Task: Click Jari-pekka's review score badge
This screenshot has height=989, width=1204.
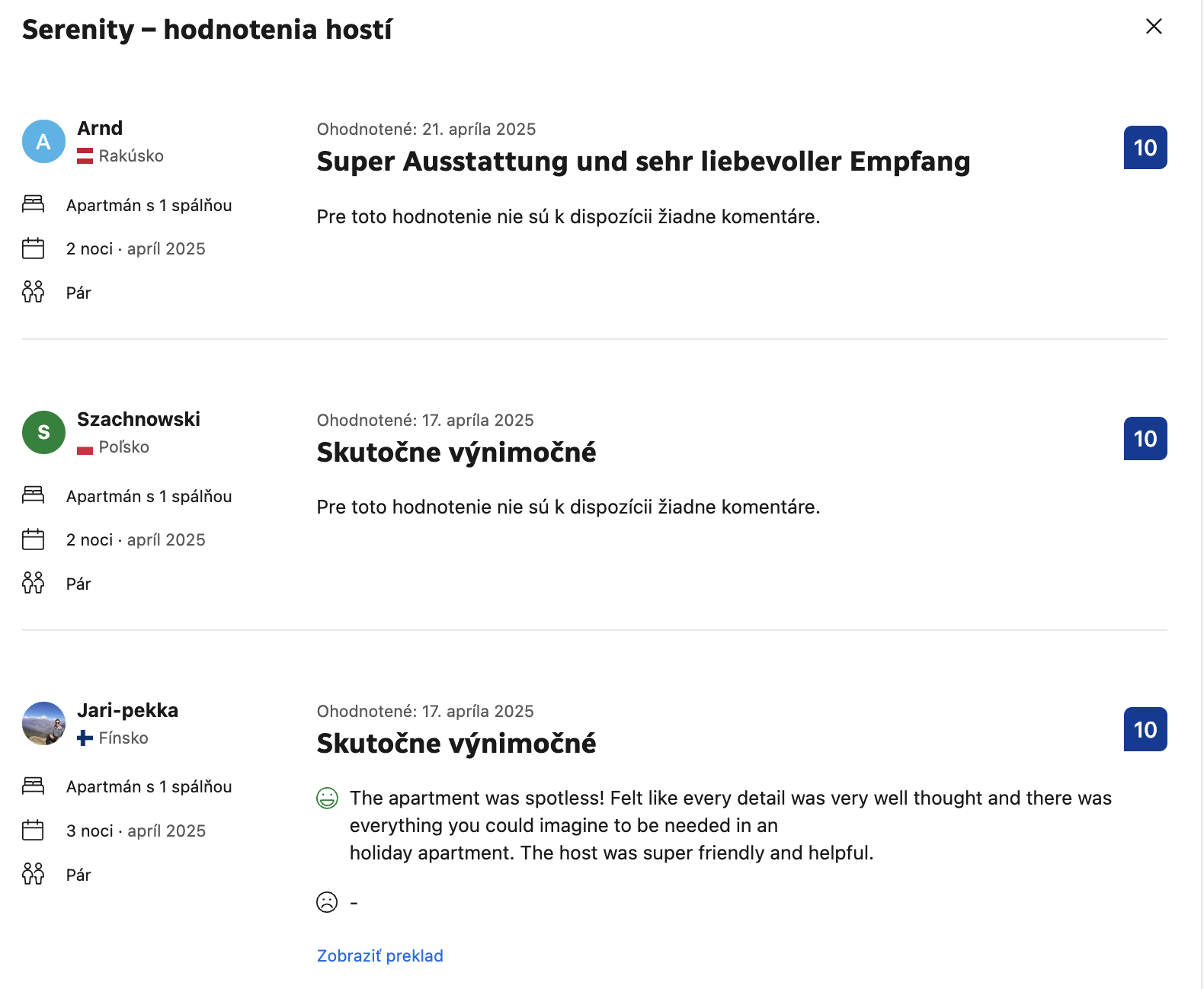Action: coord(1145,730)
